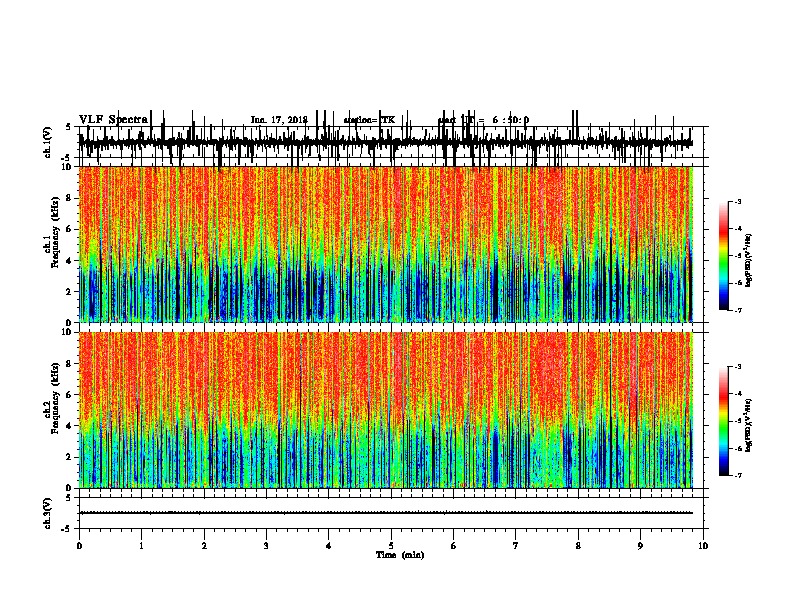
Task: Click the log(PSD) label beside ch.1 colorbar
Action: click(x=749, y=260)
